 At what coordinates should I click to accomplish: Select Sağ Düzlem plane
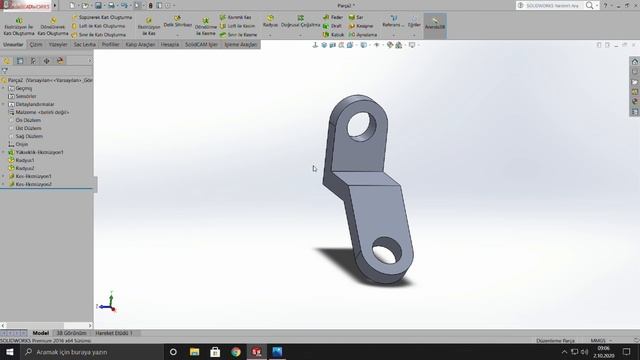[29, 136]
